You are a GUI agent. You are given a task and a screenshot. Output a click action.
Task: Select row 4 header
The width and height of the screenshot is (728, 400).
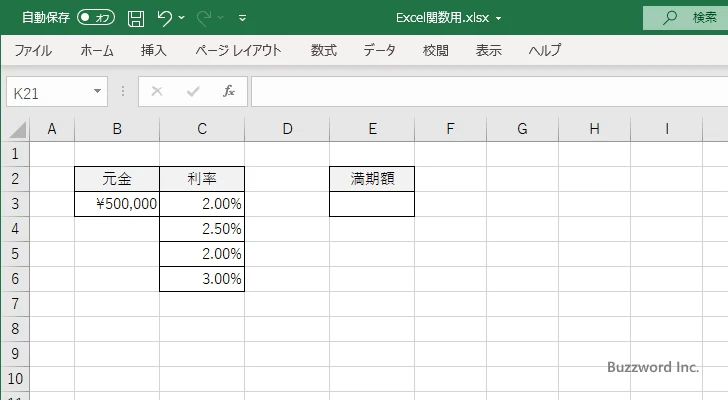15,229
